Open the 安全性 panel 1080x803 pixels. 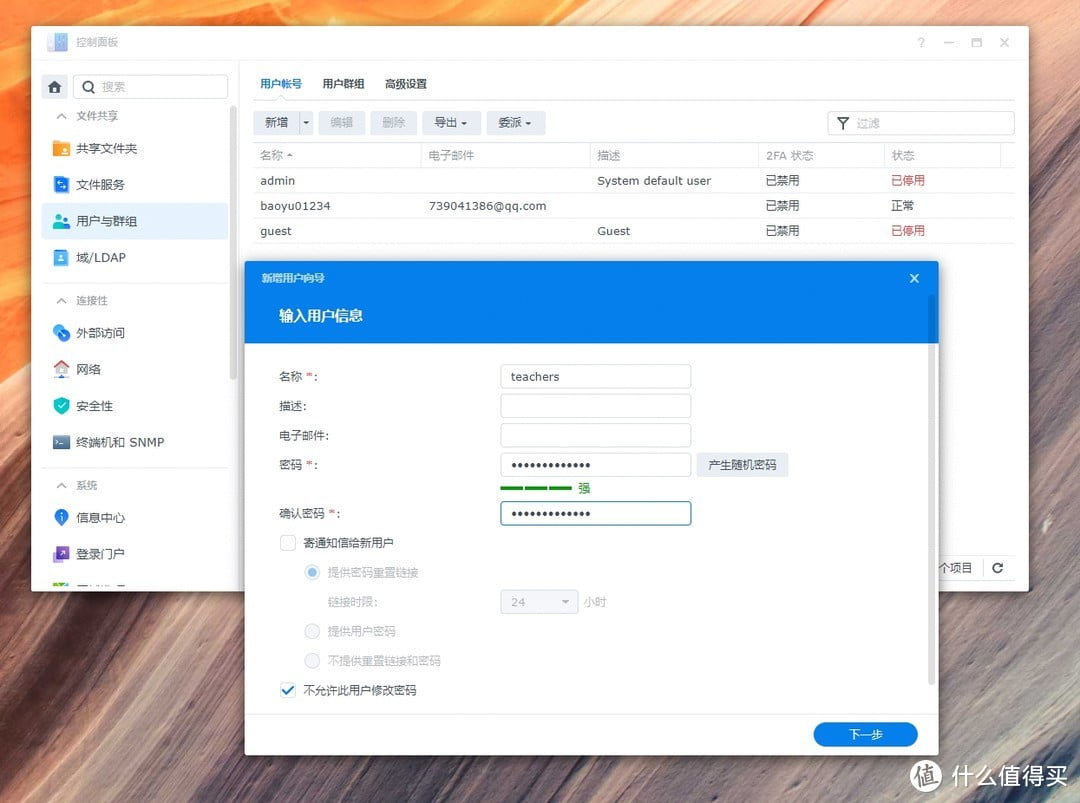point(94,405)
